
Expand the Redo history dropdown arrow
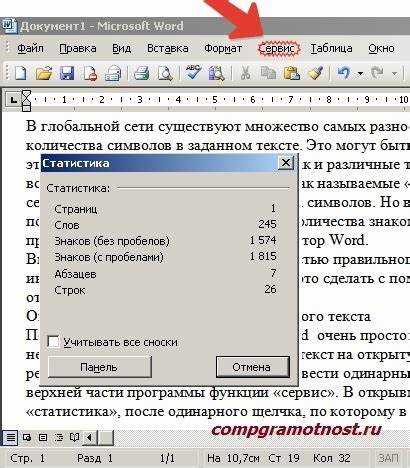(x=394, y=73)
